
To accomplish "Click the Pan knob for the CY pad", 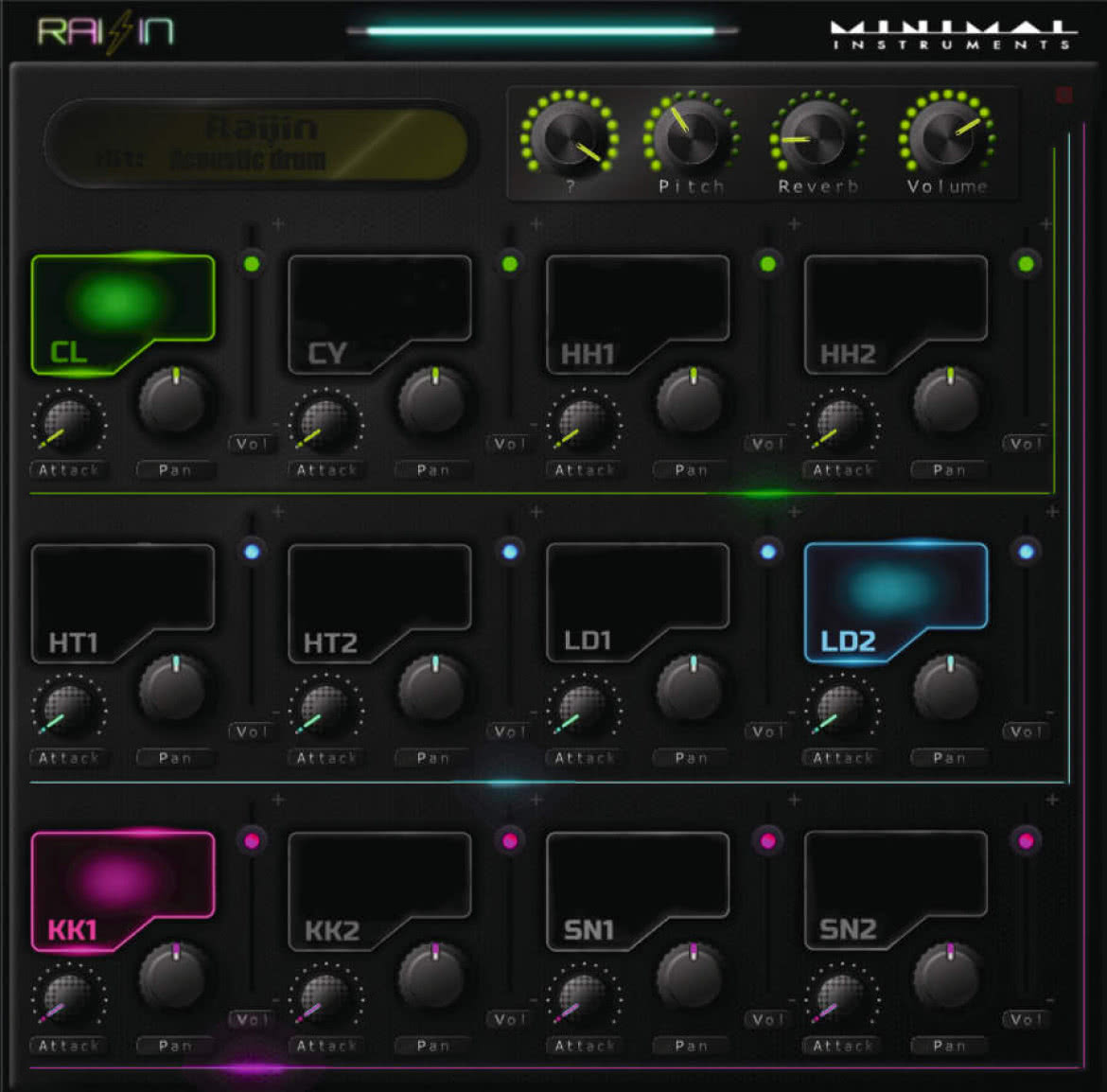I will 431,399.
